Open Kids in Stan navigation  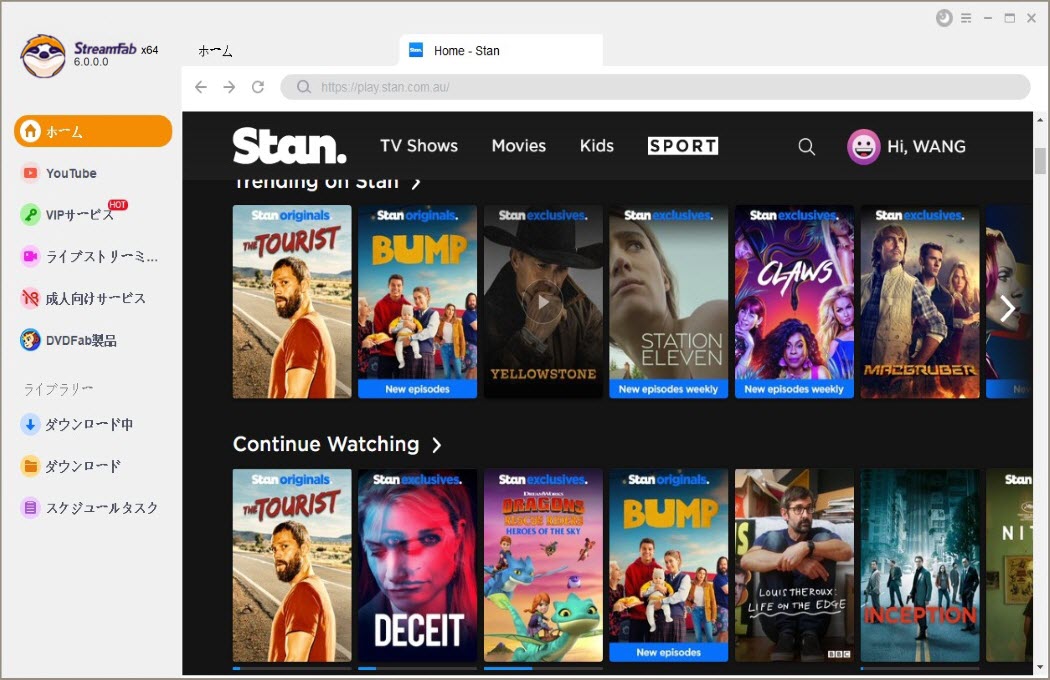597,145
